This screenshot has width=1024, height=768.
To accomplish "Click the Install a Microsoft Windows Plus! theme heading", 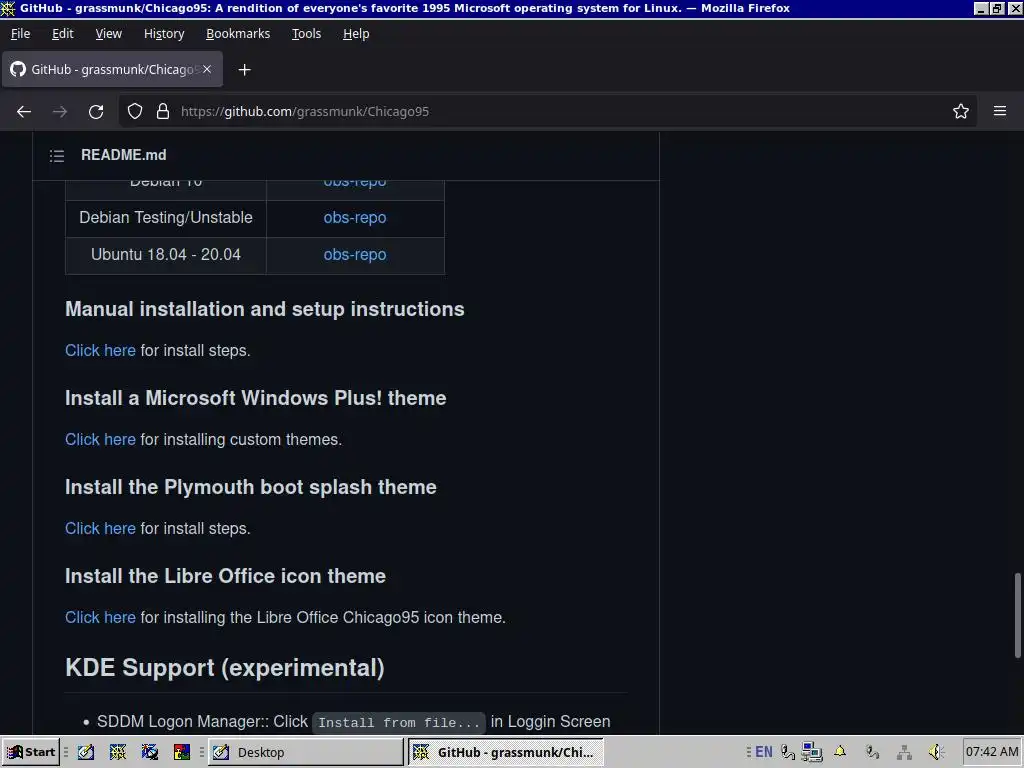I will point(255,398).
